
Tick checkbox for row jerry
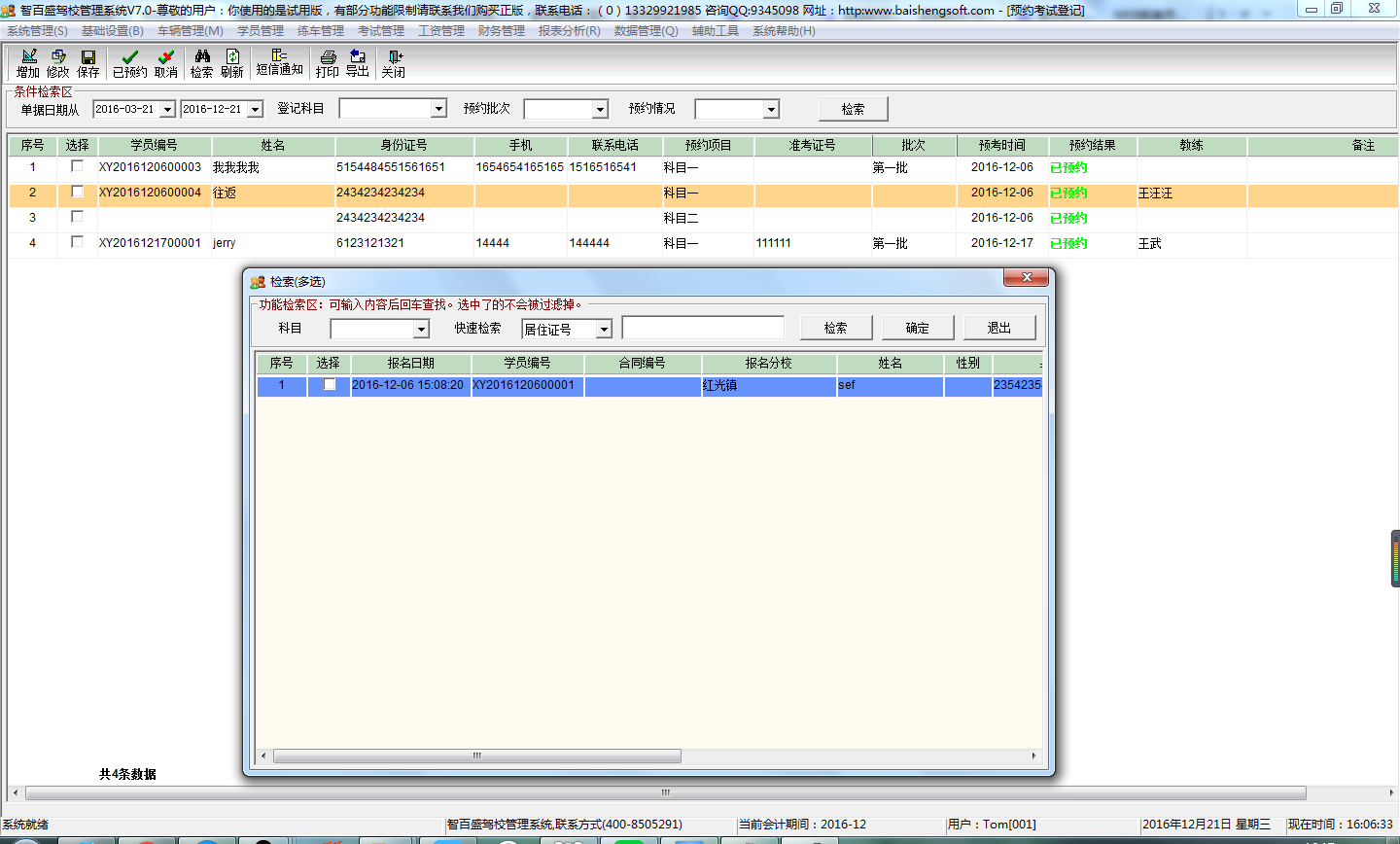(77, 242)
